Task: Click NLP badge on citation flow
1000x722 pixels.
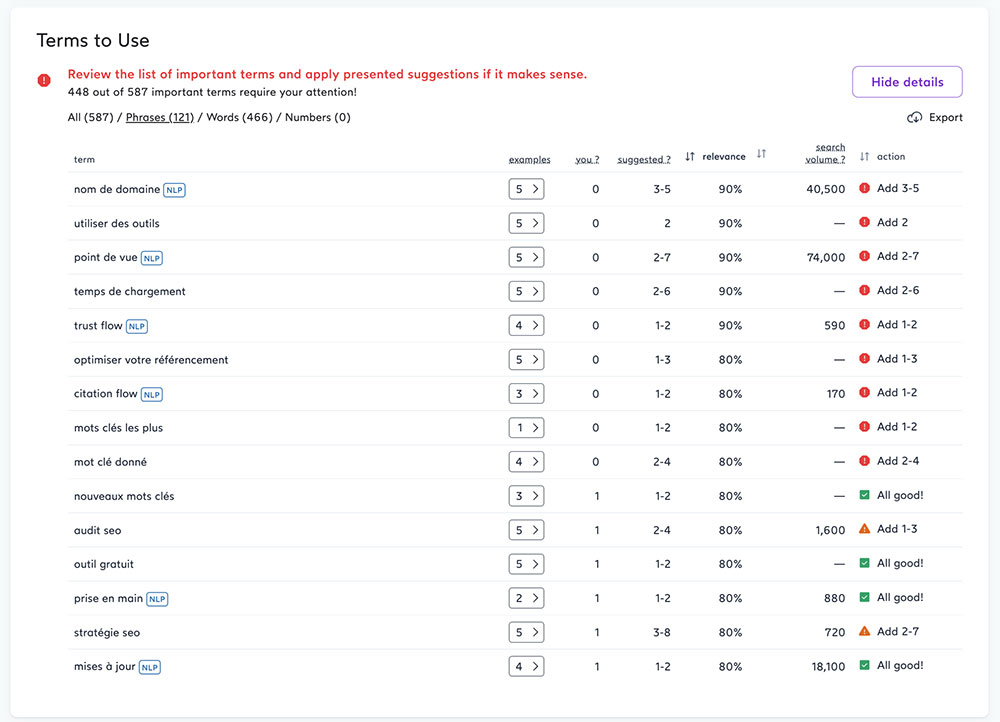Action: [152, 395]
